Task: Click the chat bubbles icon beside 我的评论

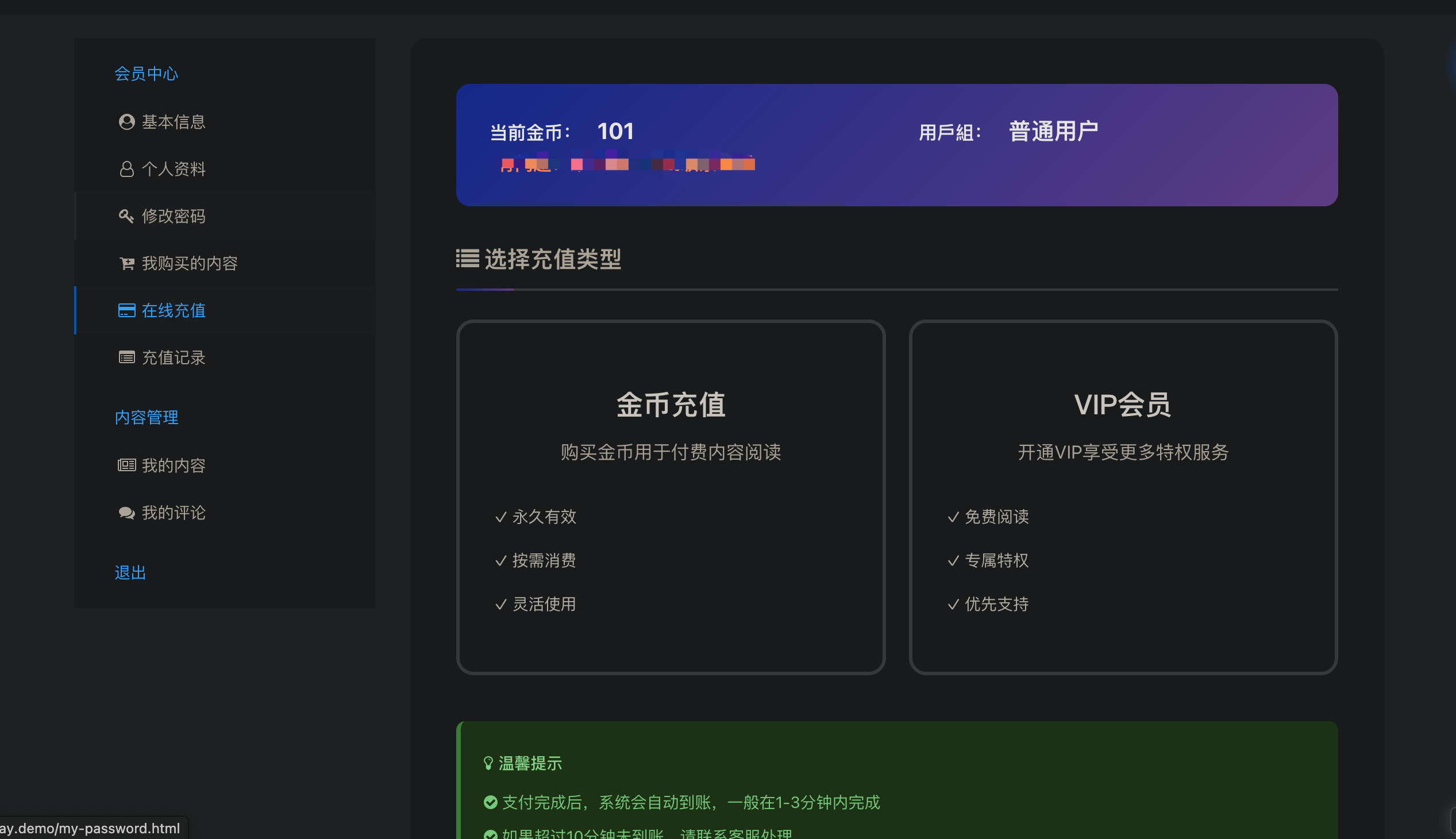Action: pyautogui.click(x=126, y=513)
